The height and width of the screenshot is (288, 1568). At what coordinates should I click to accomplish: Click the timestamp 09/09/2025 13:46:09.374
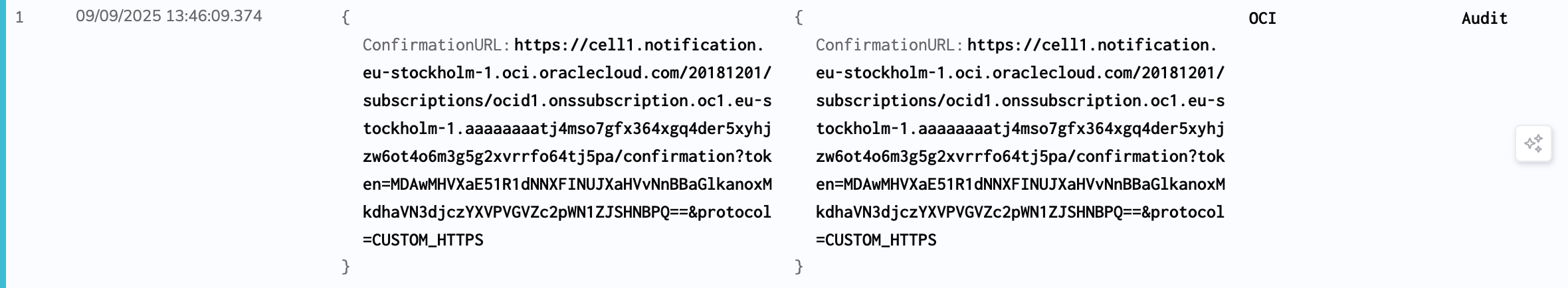pos(169,16)
